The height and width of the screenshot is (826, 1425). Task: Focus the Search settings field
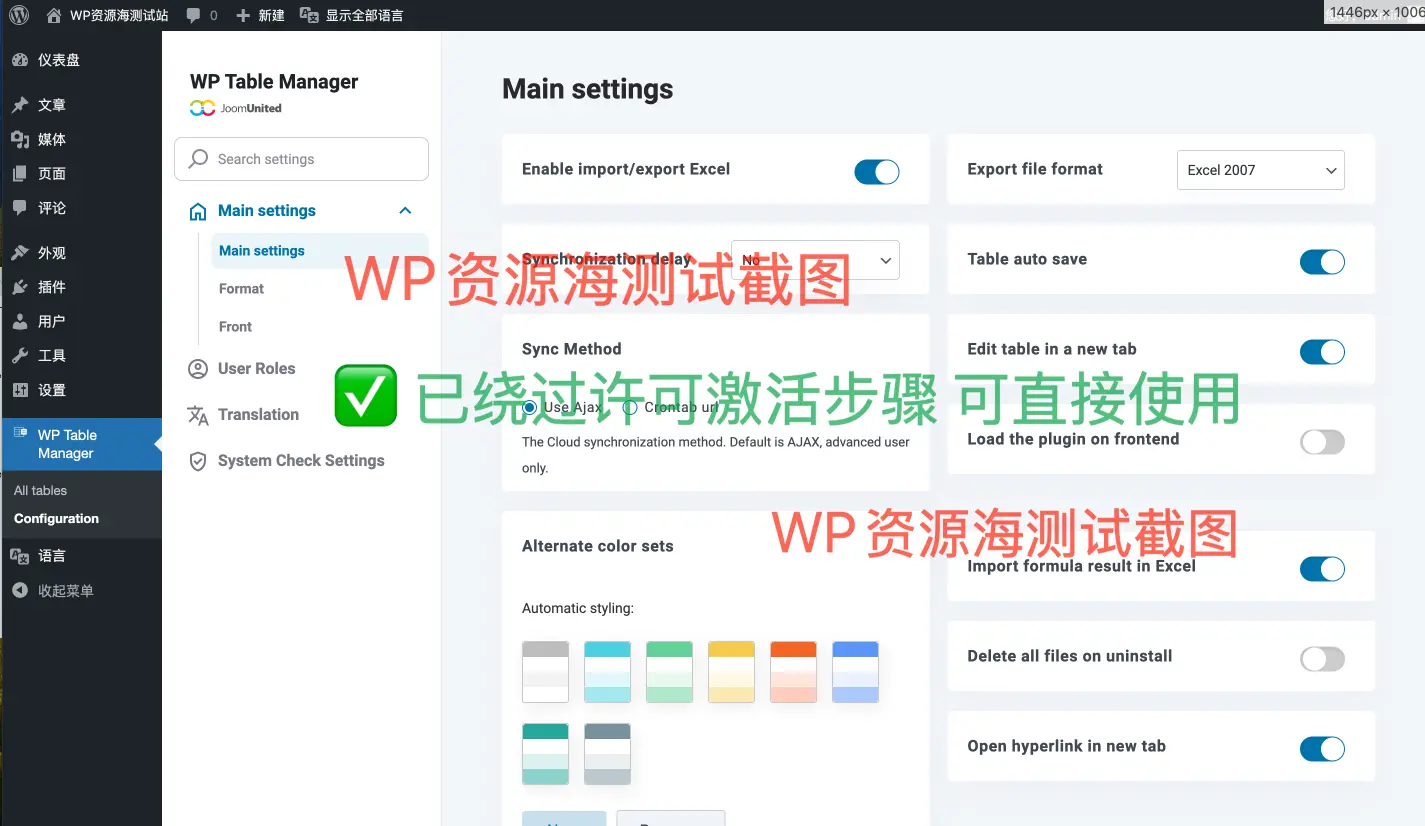pos(301,159)
